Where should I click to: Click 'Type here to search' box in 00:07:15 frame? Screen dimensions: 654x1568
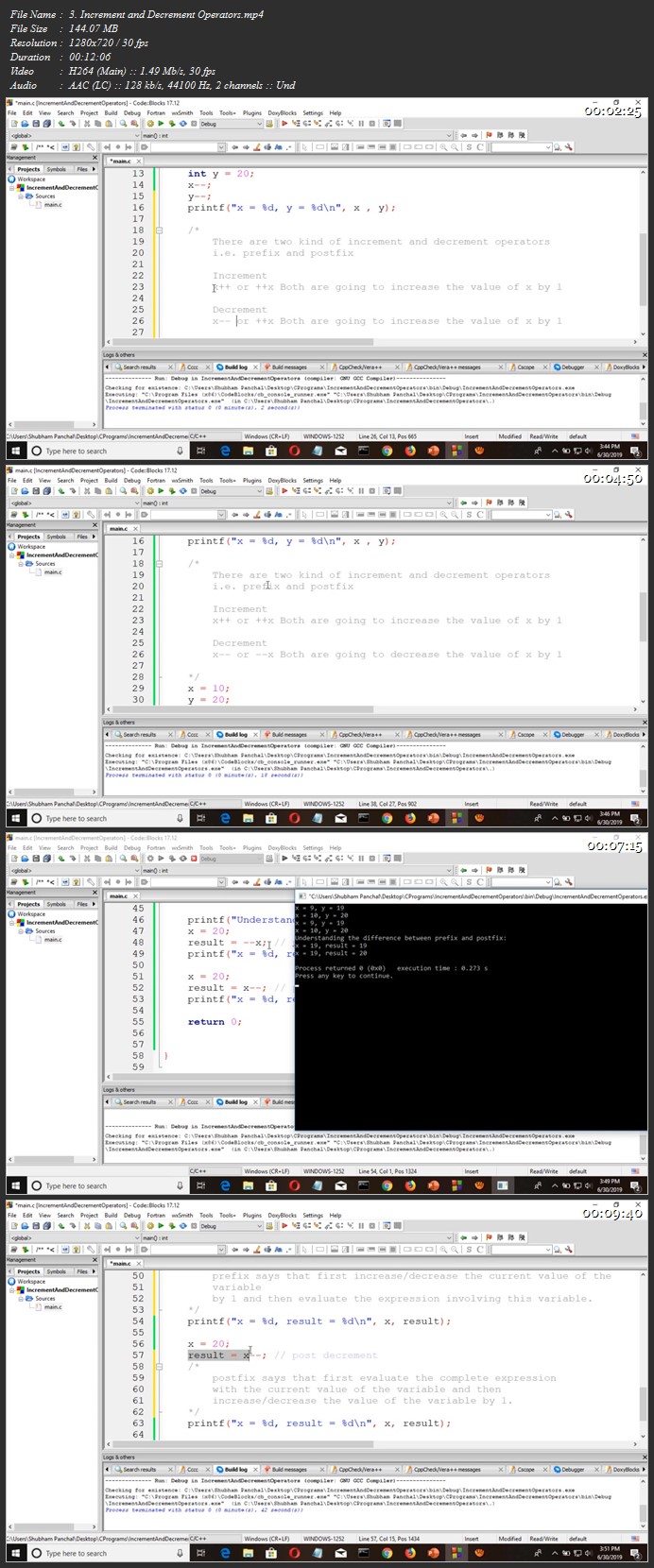[x=107, y=1185]
